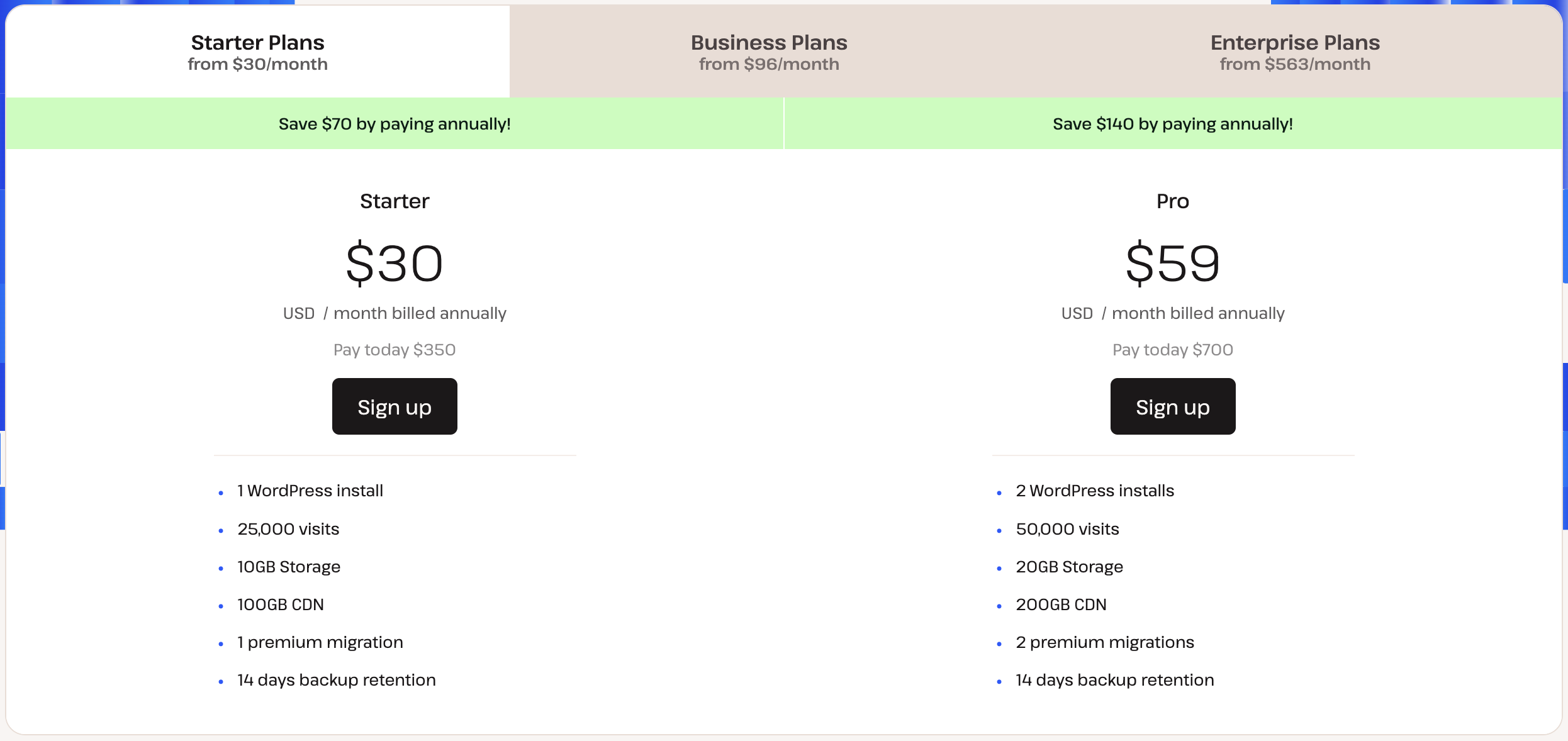Click the 2 WordPress installs feature
1568x741 pixels.
(1094, 491)
